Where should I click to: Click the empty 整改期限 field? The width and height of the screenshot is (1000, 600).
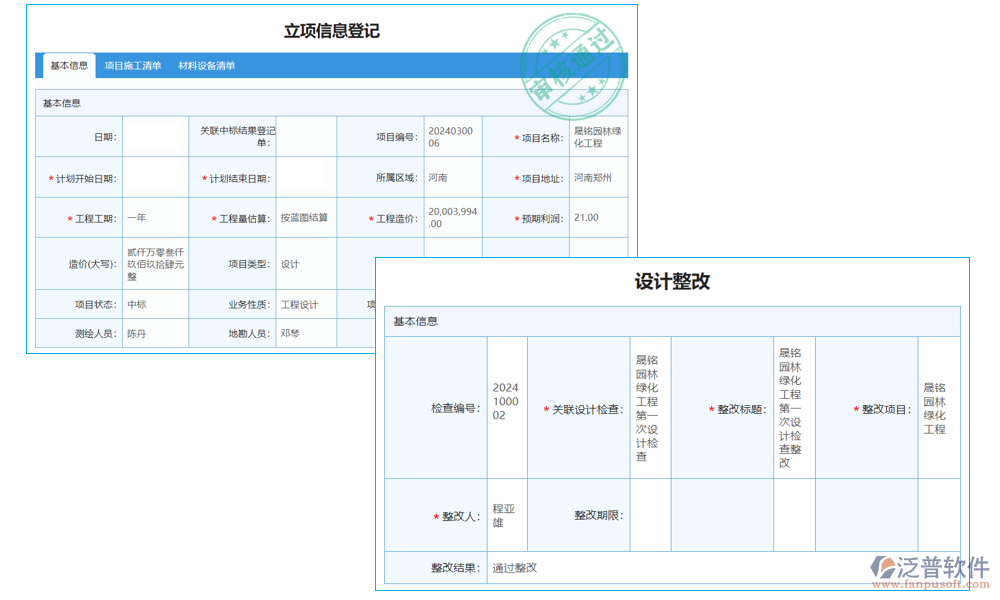tap(651, 515)
